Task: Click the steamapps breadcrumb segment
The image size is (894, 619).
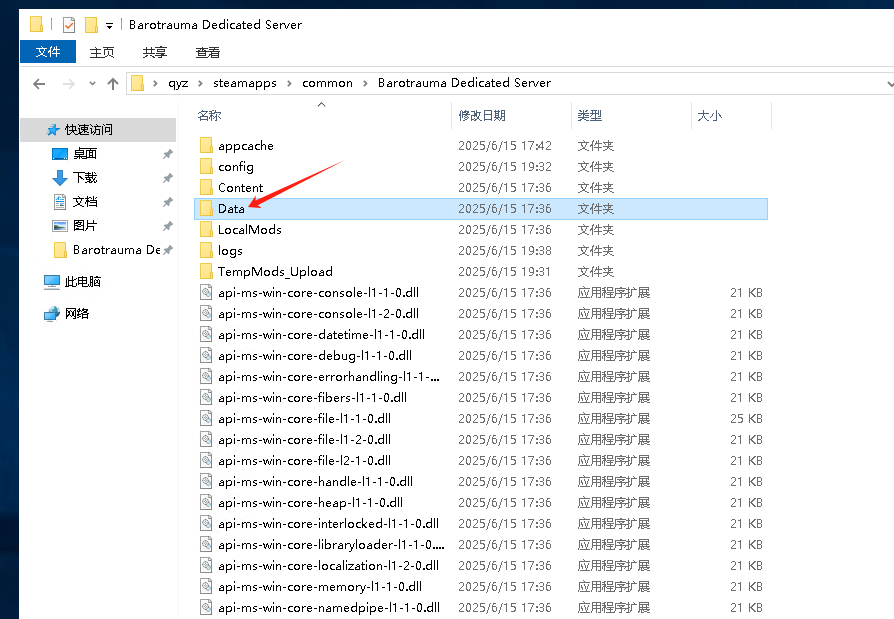Action: click(245, 83)
